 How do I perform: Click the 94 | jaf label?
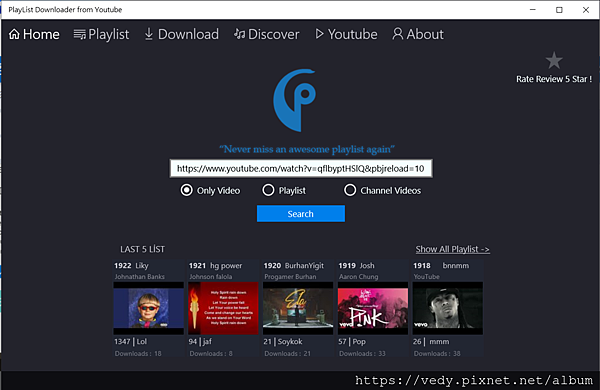click(200, 341)
